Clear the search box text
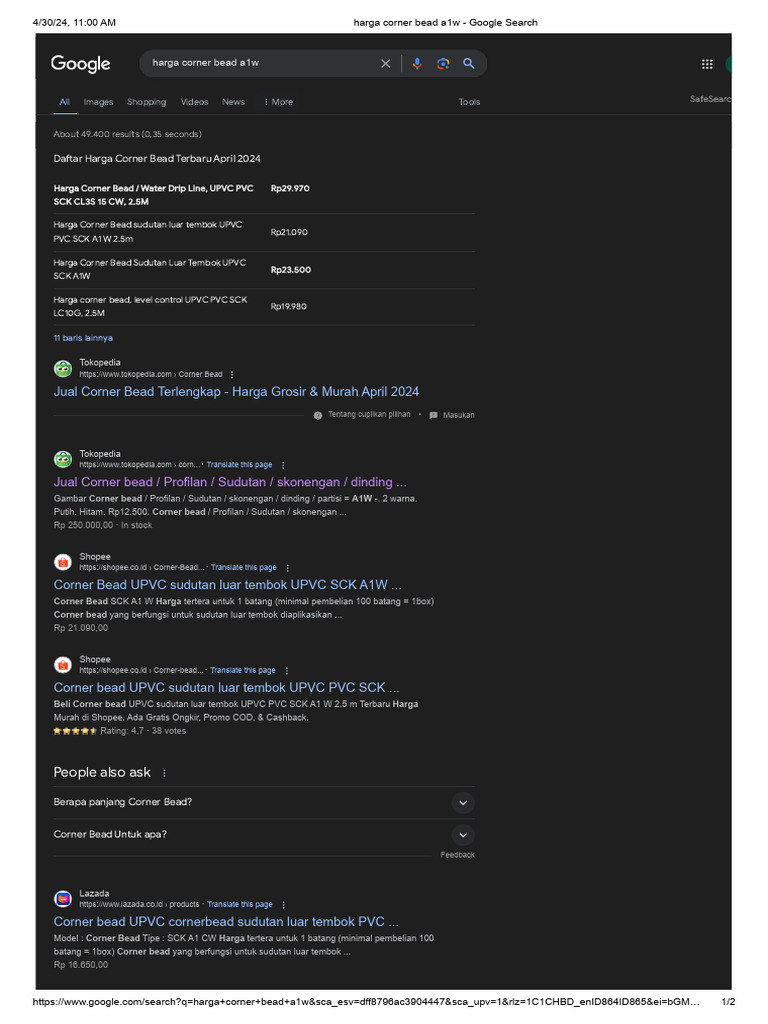The width and height of the screenshot is (768, 1024). (x=386, y=64)
